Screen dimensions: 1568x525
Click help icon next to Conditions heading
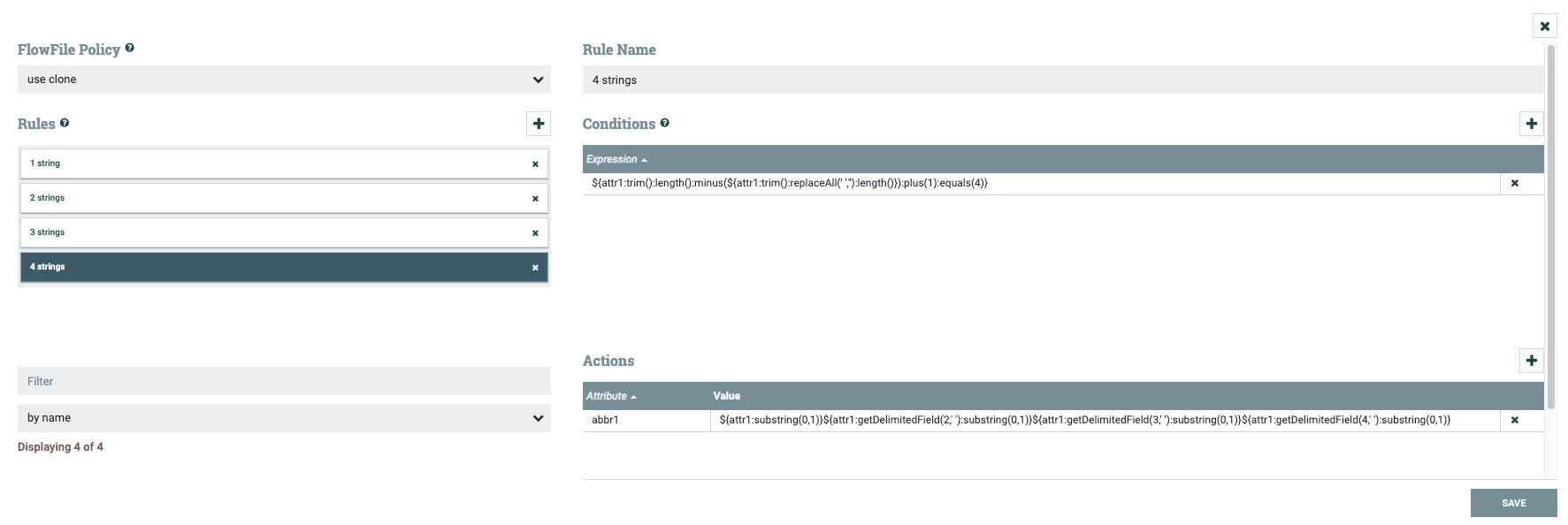pyautogui.click(x=665, y=123)
